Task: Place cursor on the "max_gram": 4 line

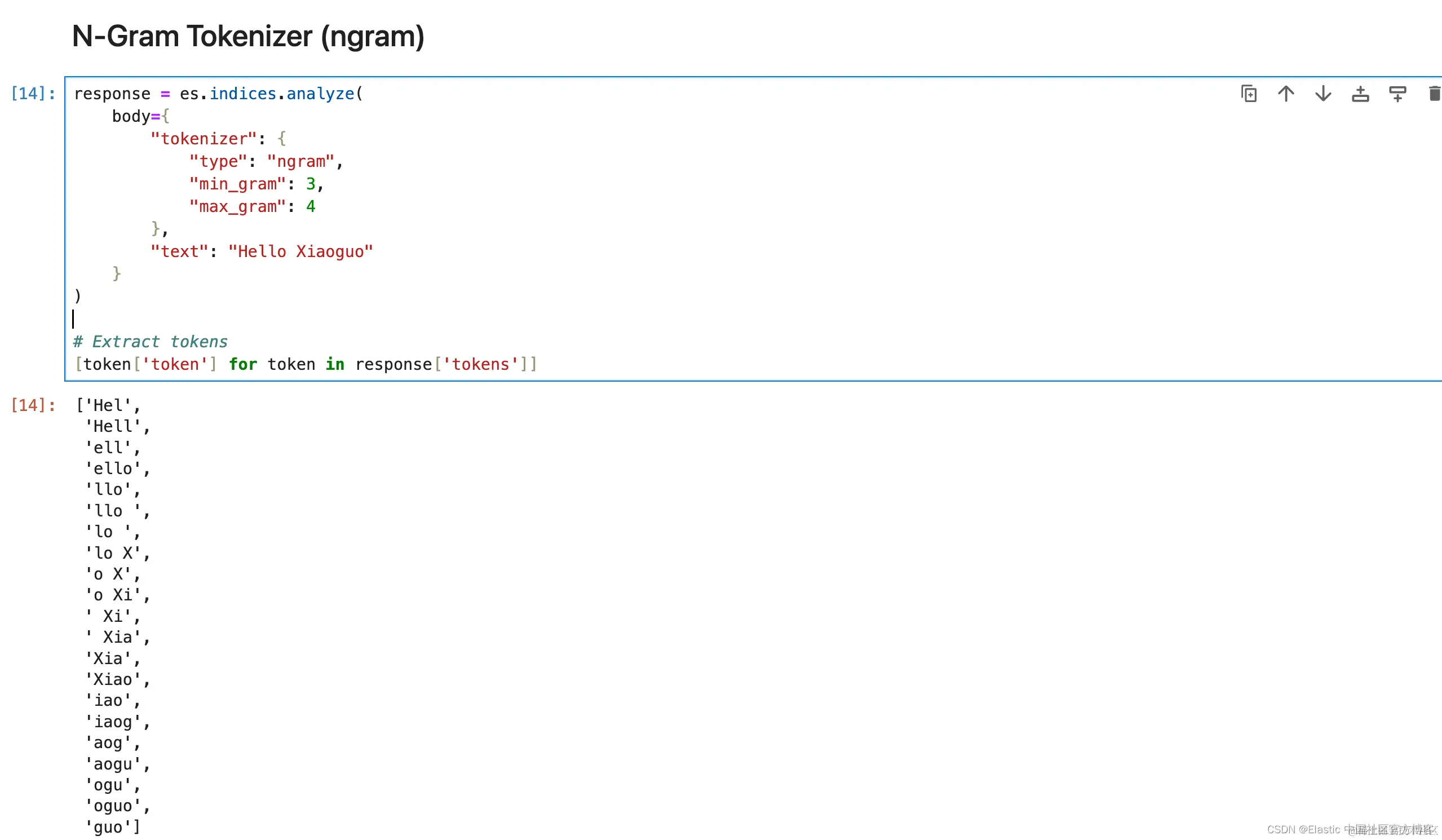Action: pos(252,206)
